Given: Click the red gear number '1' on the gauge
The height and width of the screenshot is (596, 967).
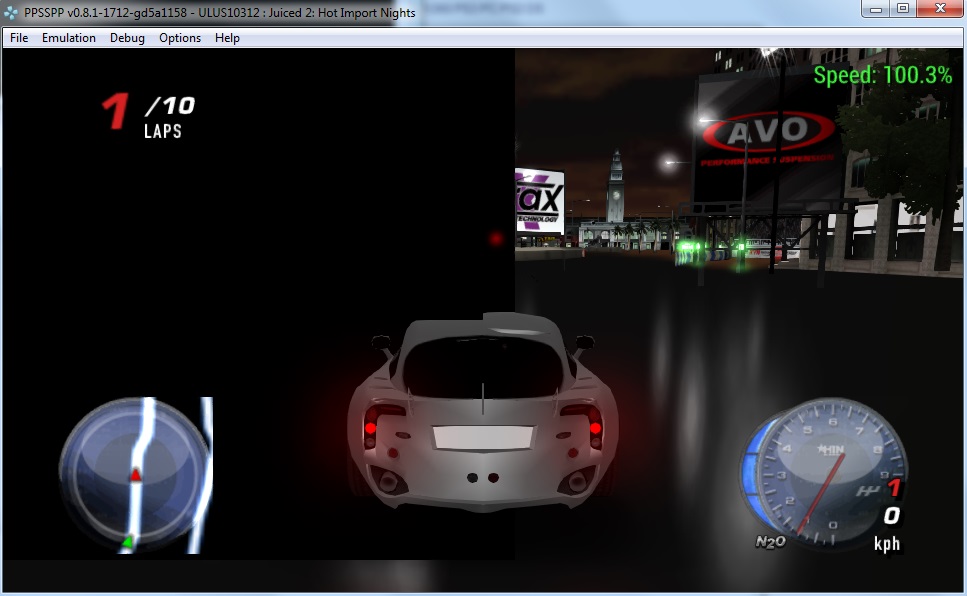Looking at the screenshot, I should coord(895,488).
